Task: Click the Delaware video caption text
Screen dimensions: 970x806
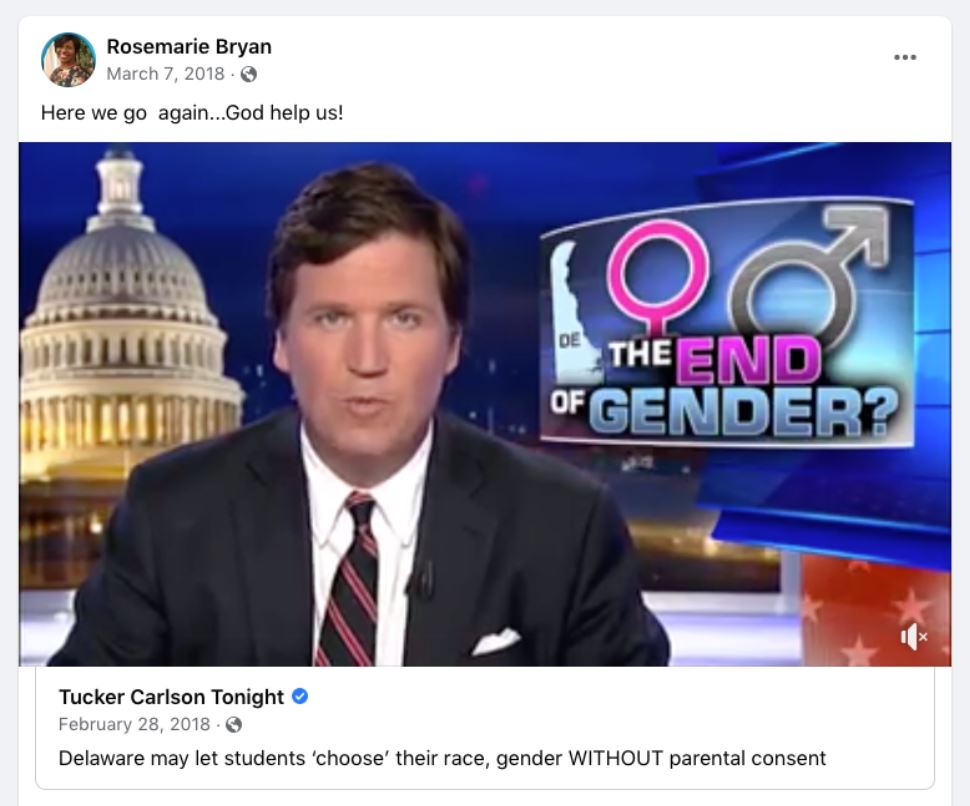Action: (442, 758)
